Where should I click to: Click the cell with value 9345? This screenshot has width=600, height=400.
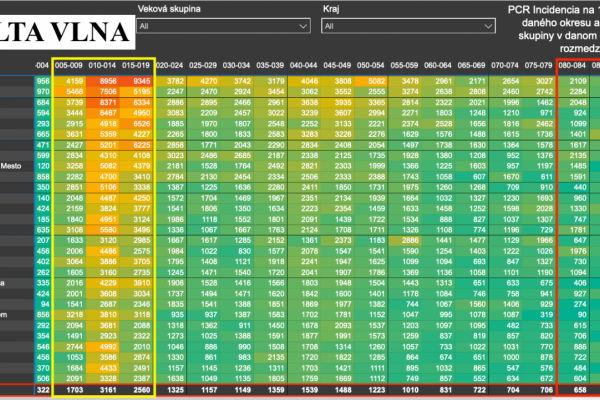click(x=138, y=80)
